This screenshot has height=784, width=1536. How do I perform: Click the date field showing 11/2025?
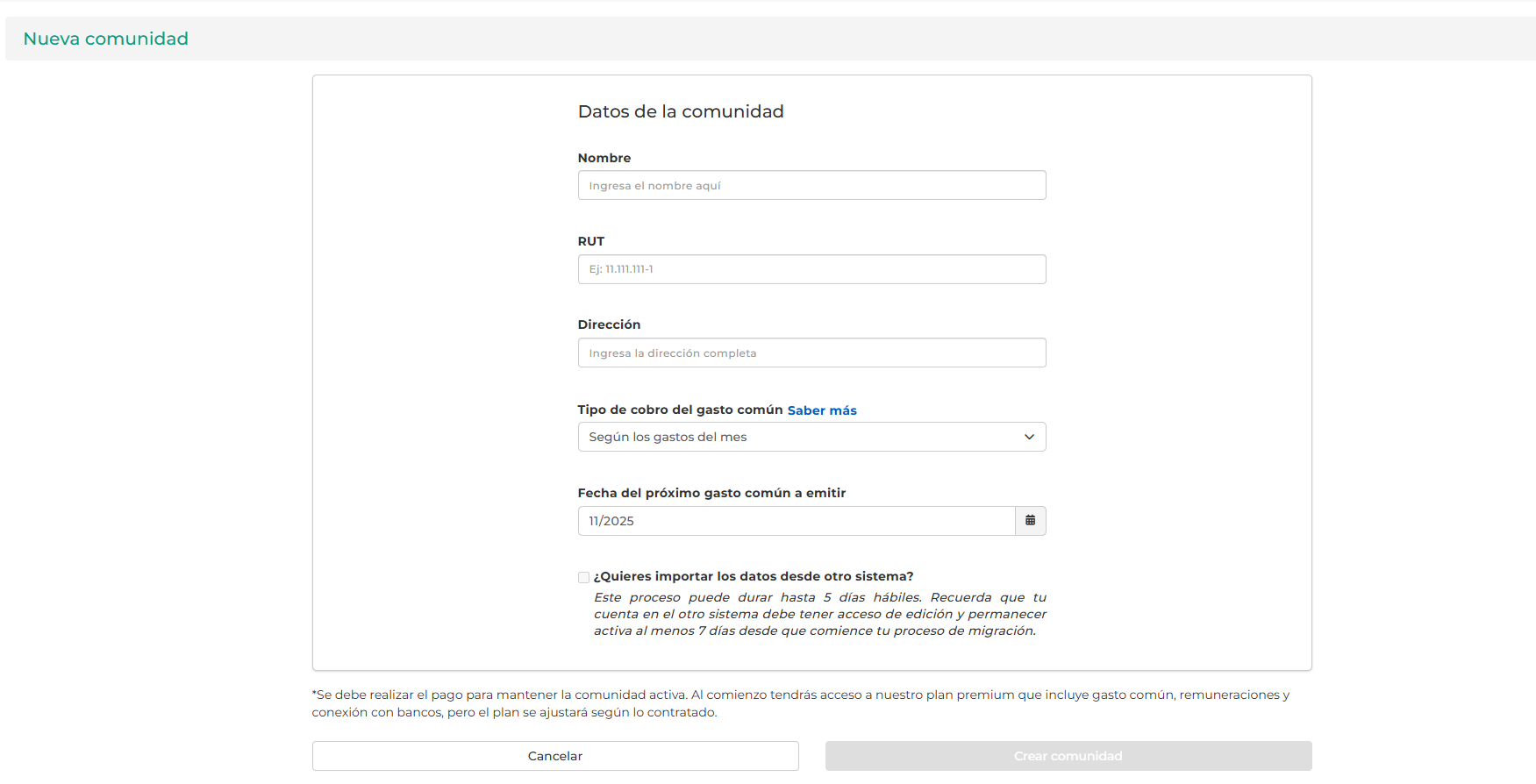coord(796,521)
